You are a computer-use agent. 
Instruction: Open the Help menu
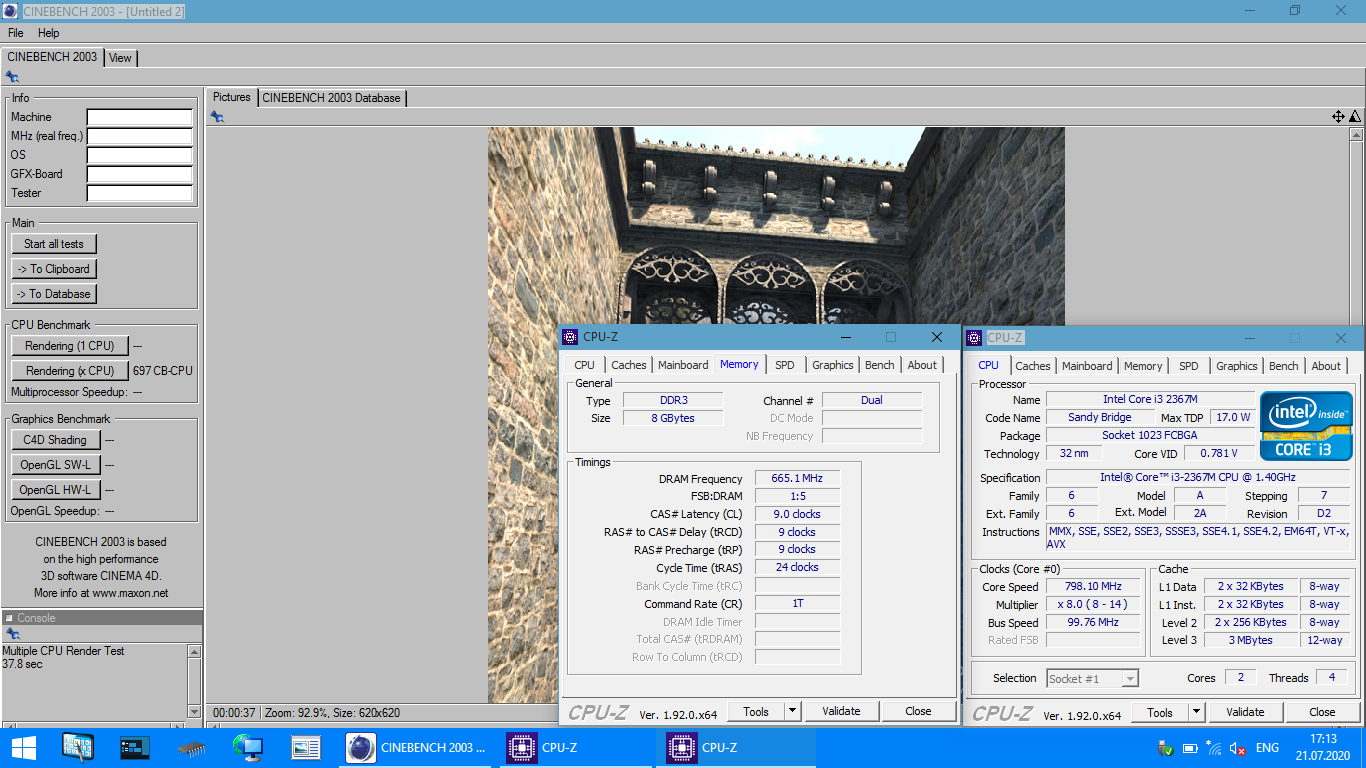pyautogui.click(x=48, y=33)
